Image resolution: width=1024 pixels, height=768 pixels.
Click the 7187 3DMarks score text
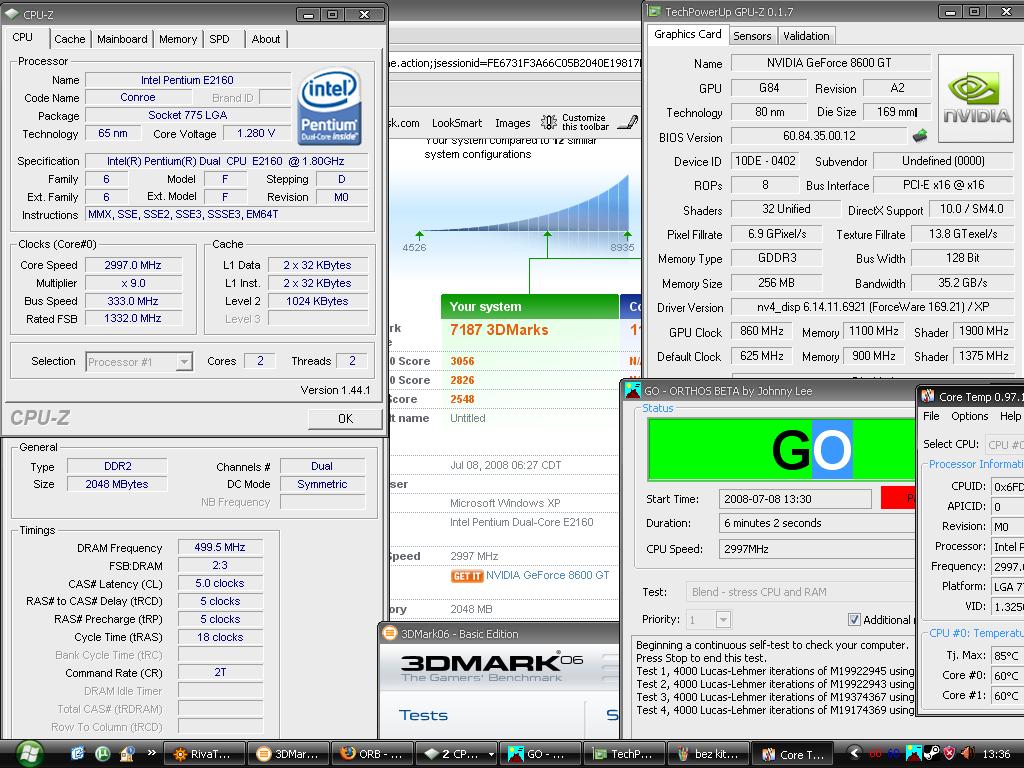click(x=499, y=330)
